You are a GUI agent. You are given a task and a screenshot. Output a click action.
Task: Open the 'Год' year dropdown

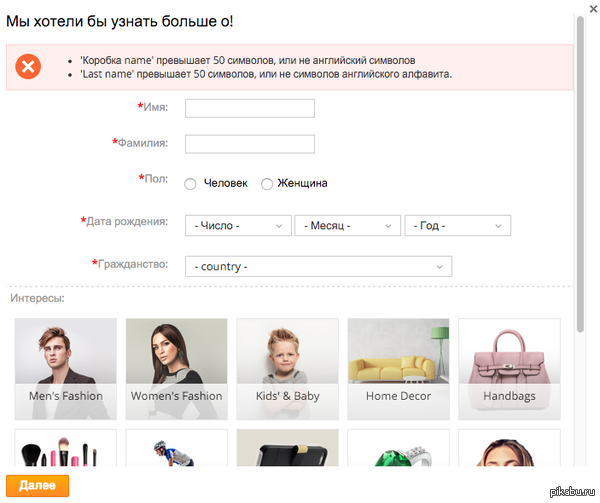(x=457, y=226)
